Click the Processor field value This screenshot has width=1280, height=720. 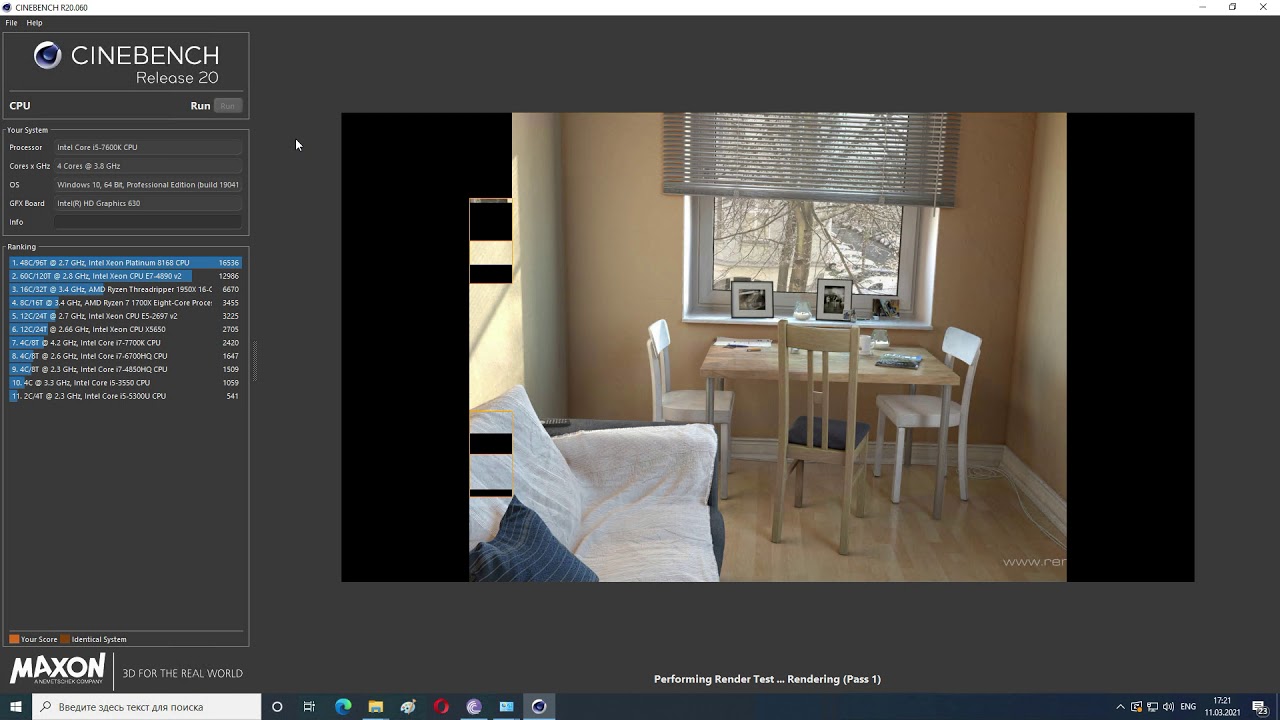148,147
